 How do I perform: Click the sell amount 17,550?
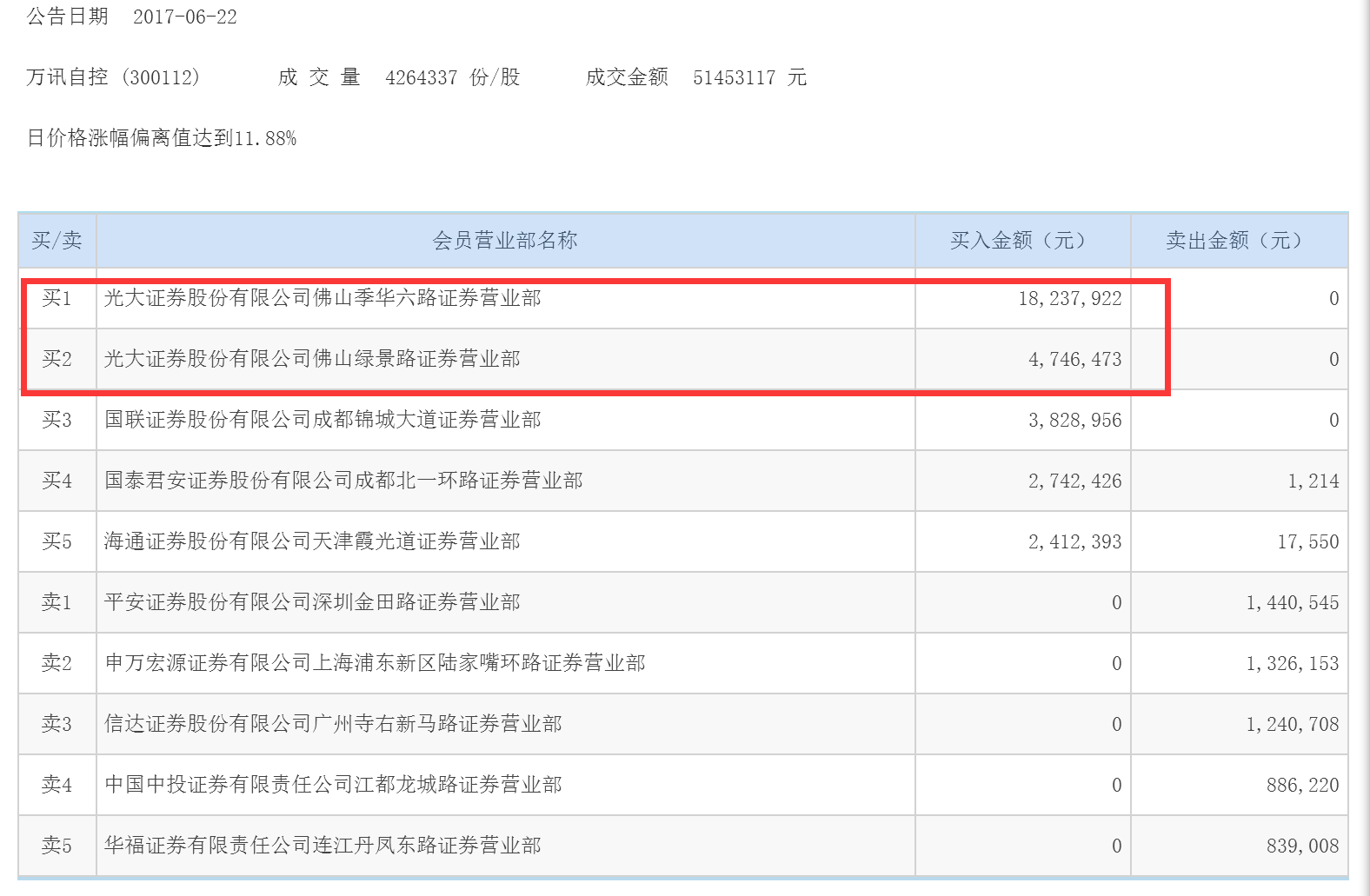1308,542
